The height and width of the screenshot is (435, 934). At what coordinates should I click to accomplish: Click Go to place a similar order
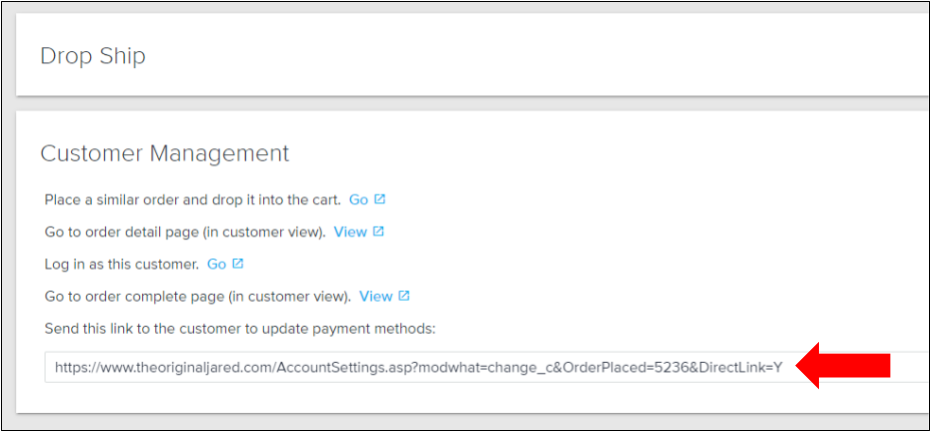358,200
